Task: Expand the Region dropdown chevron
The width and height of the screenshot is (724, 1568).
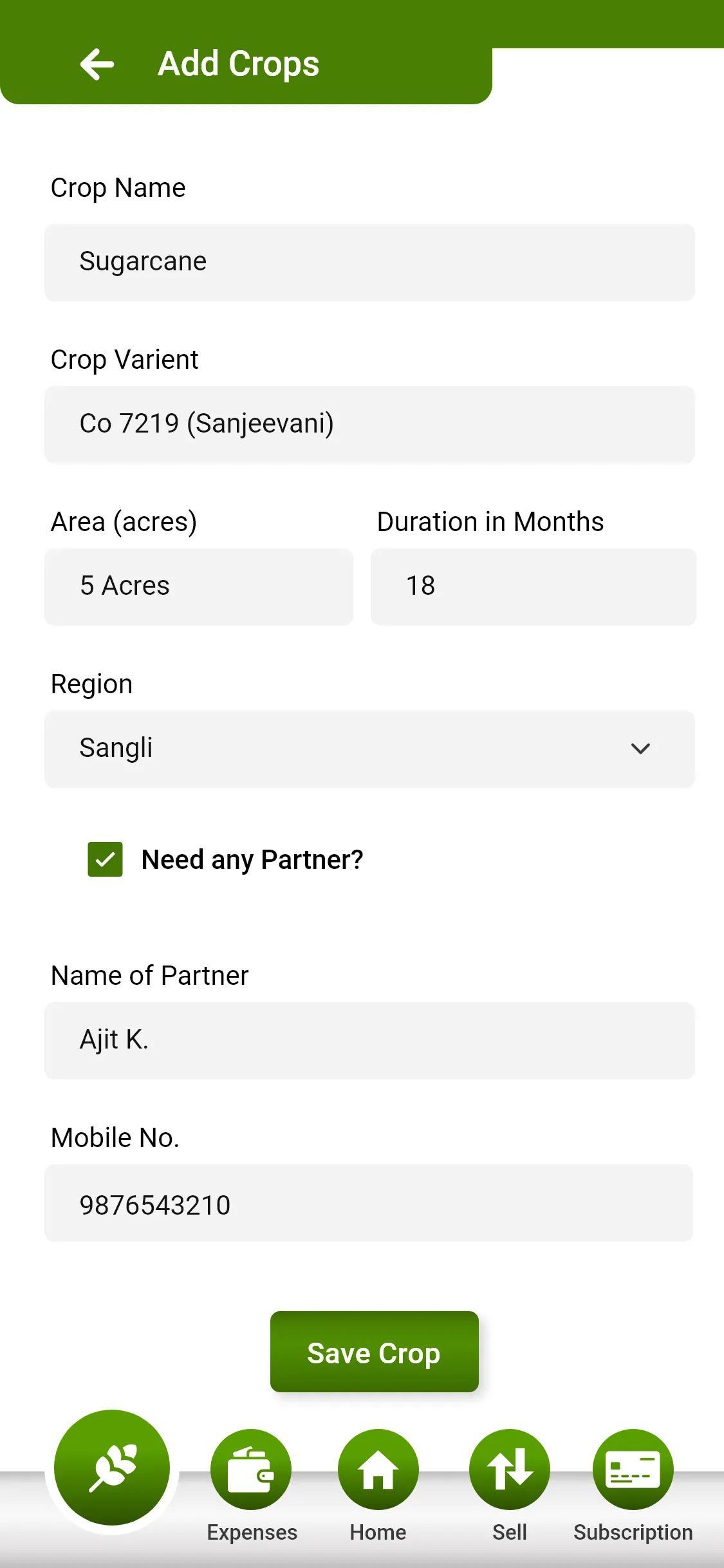Action: 640,749
